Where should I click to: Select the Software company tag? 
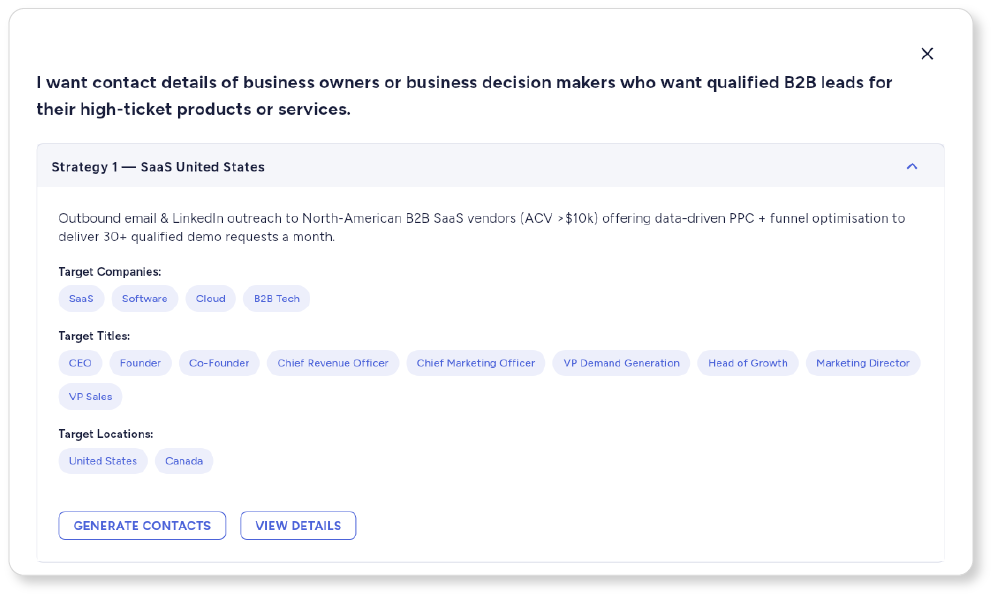(145, 299)
